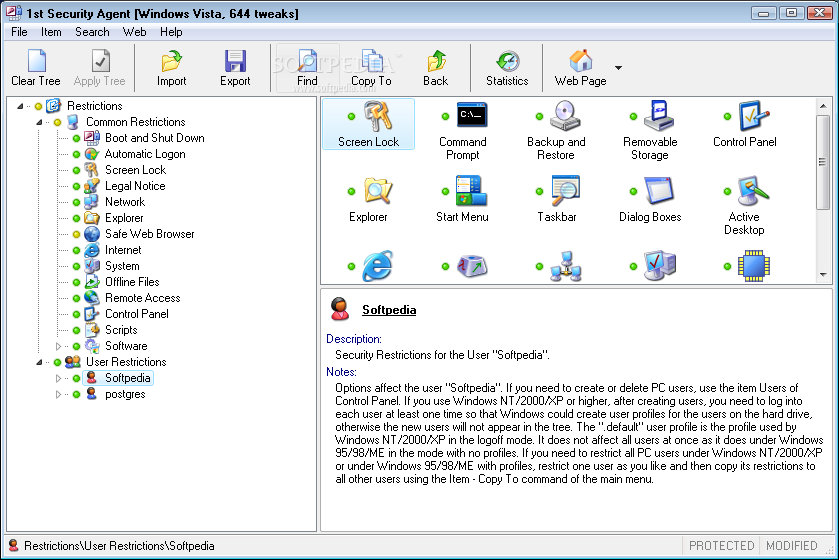Open the Statistics tool

[x=507, y=68]
